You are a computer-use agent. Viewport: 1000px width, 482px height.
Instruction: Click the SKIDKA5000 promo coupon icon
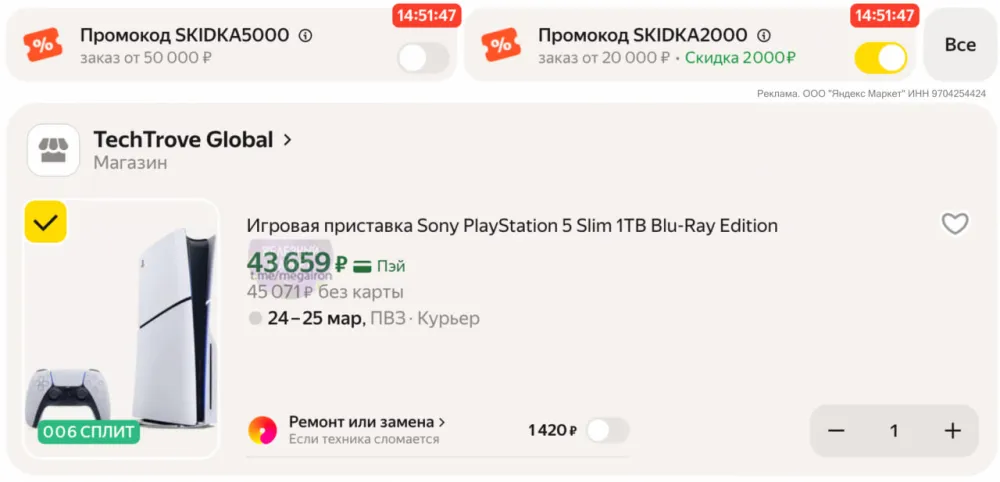tap(43, 45)
